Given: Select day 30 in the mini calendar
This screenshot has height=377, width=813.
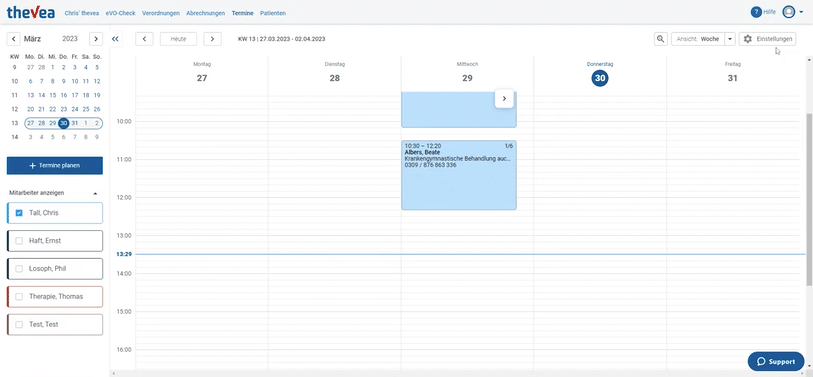Looking at the screenshot, I should point(63,123).
